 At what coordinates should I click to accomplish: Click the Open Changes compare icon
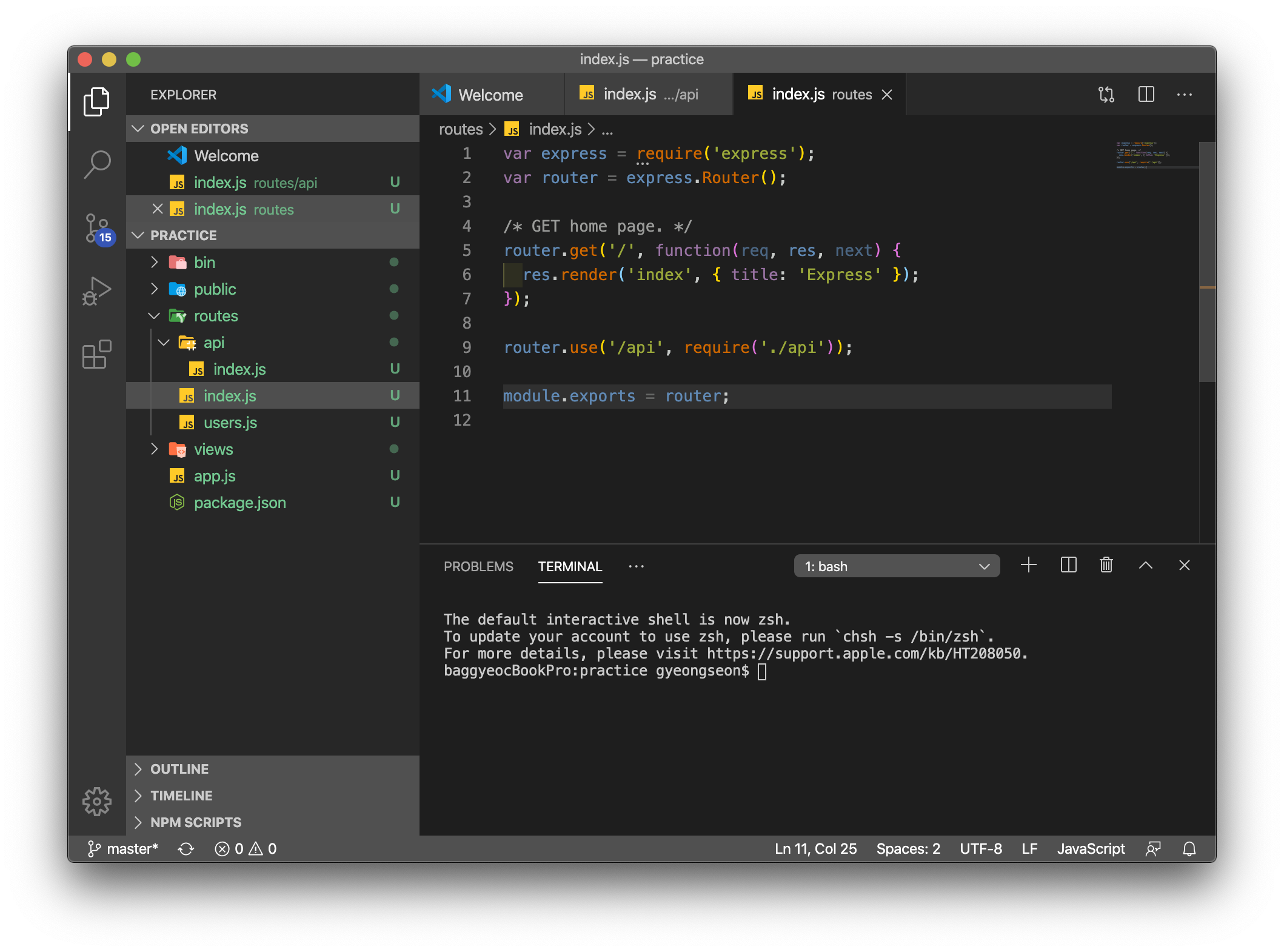pos(1106,95)
